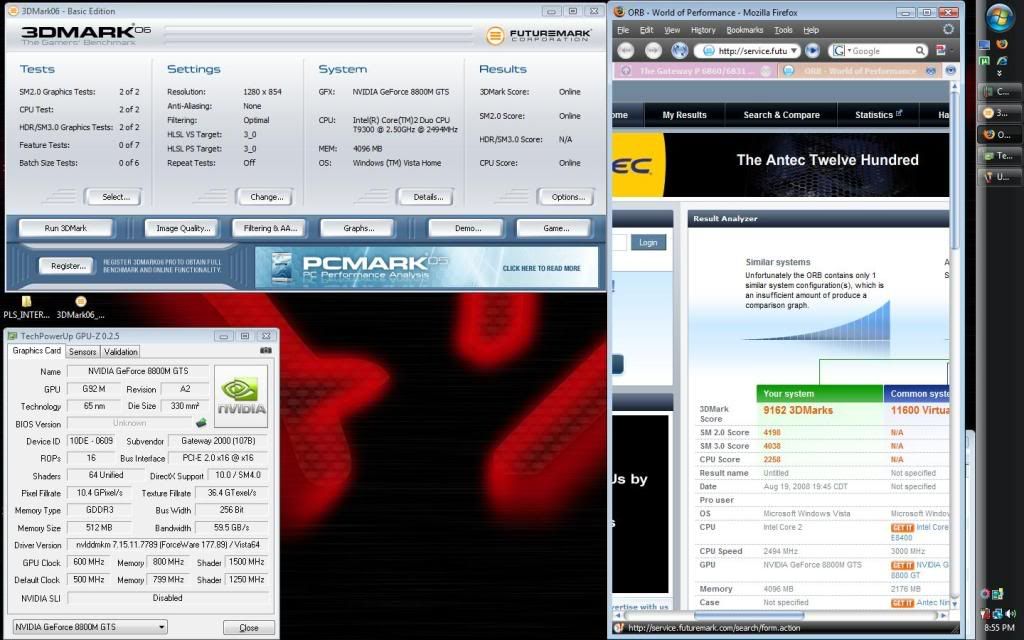Click the PDF toolbar icon in Firefox
1024x640 pixels.
941,50
